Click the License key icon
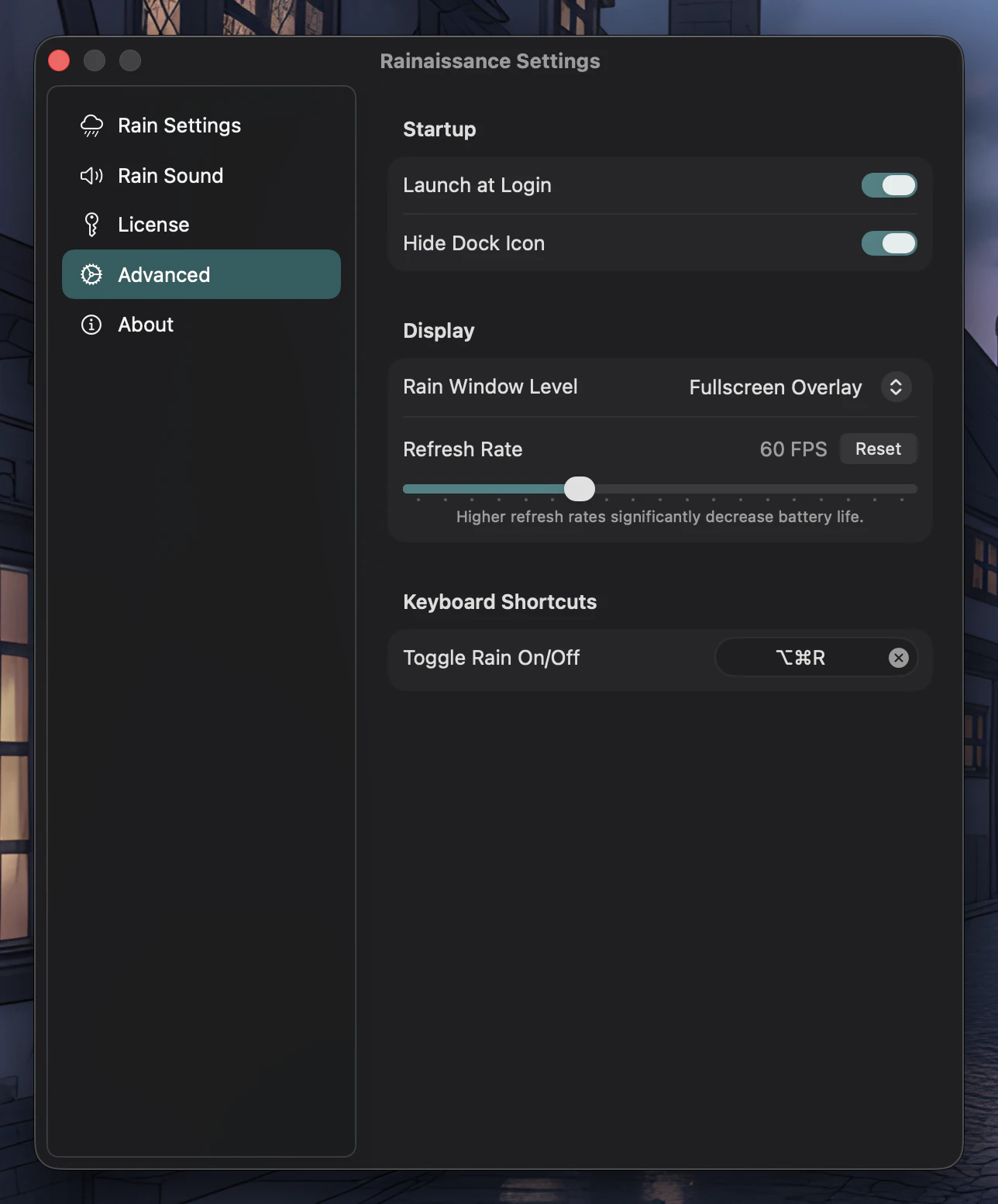Image resolution: width=998 pixels, height=1204 pixels. pyautogui.click(x=91, y=224)
